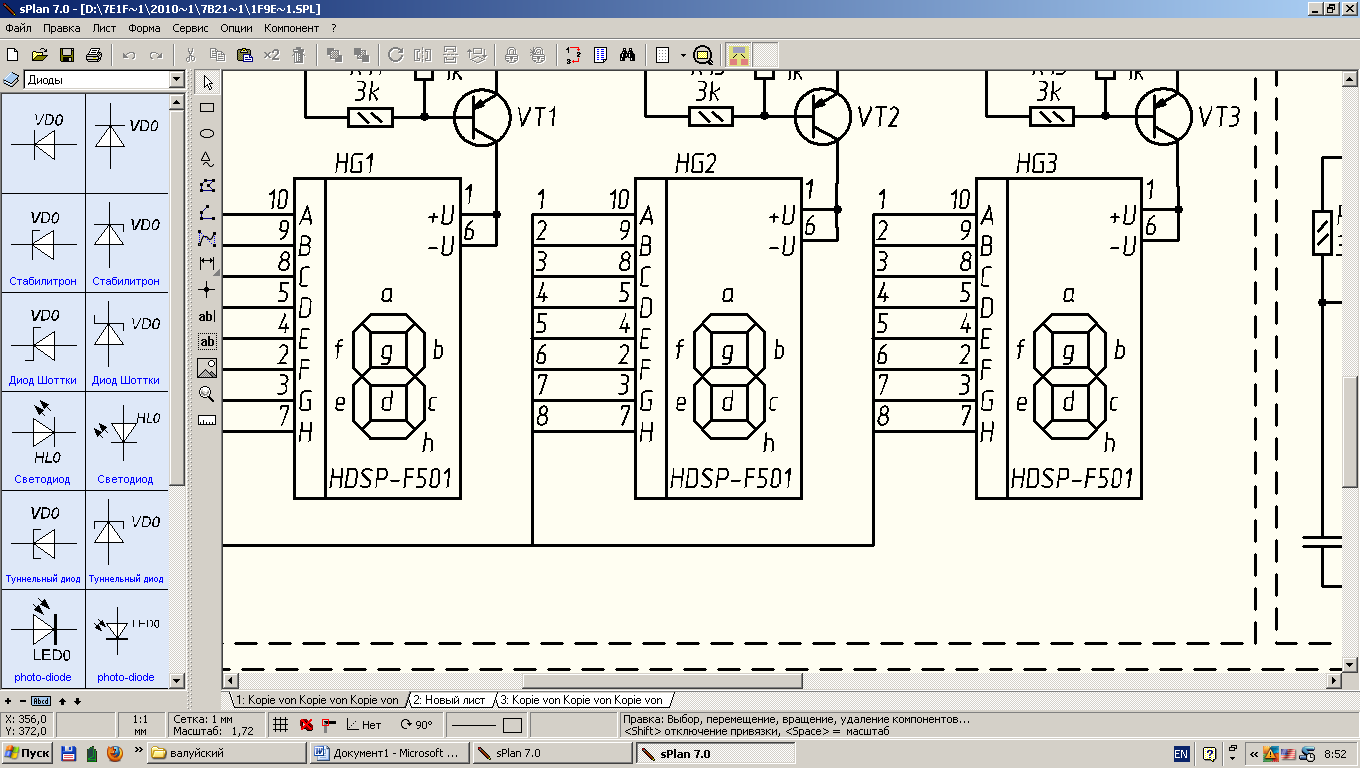This screenshot has height=768, width=1360.
Task: Click the Firefox quick launch icon
Action: (114, 753)
